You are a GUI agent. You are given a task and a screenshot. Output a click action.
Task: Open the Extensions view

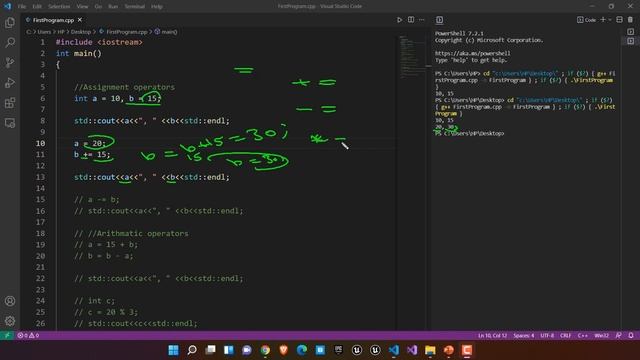click(10, 102)
